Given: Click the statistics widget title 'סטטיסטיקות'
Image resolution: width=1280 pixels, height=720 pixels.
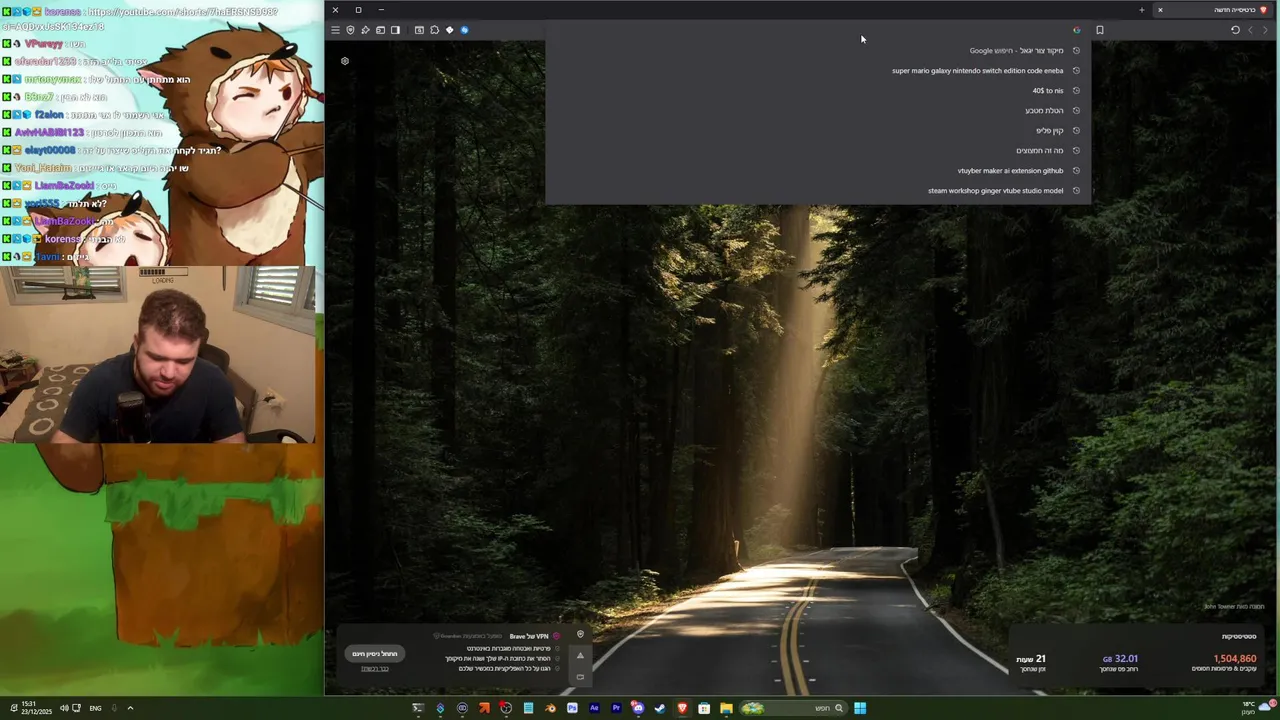Looking at the screenshot, I should (1238, 636).
